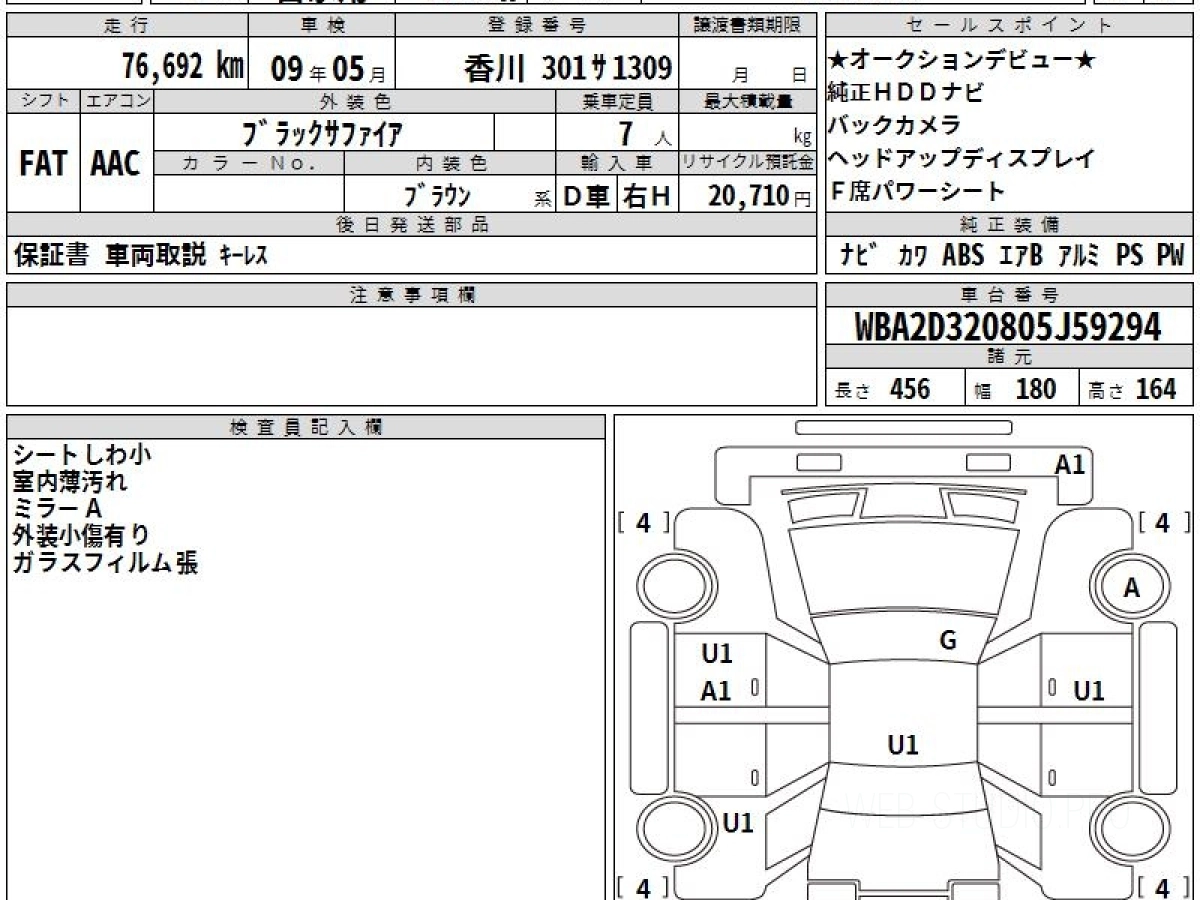Select the ★オークションデビュー★ line

coord(962,60)
